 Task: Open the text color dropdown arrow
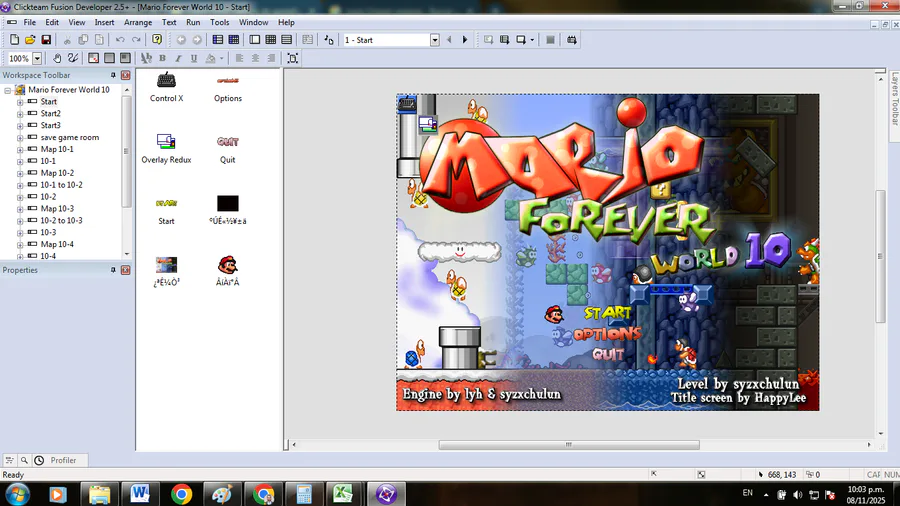pyautogui.click(x=222, y=58)
